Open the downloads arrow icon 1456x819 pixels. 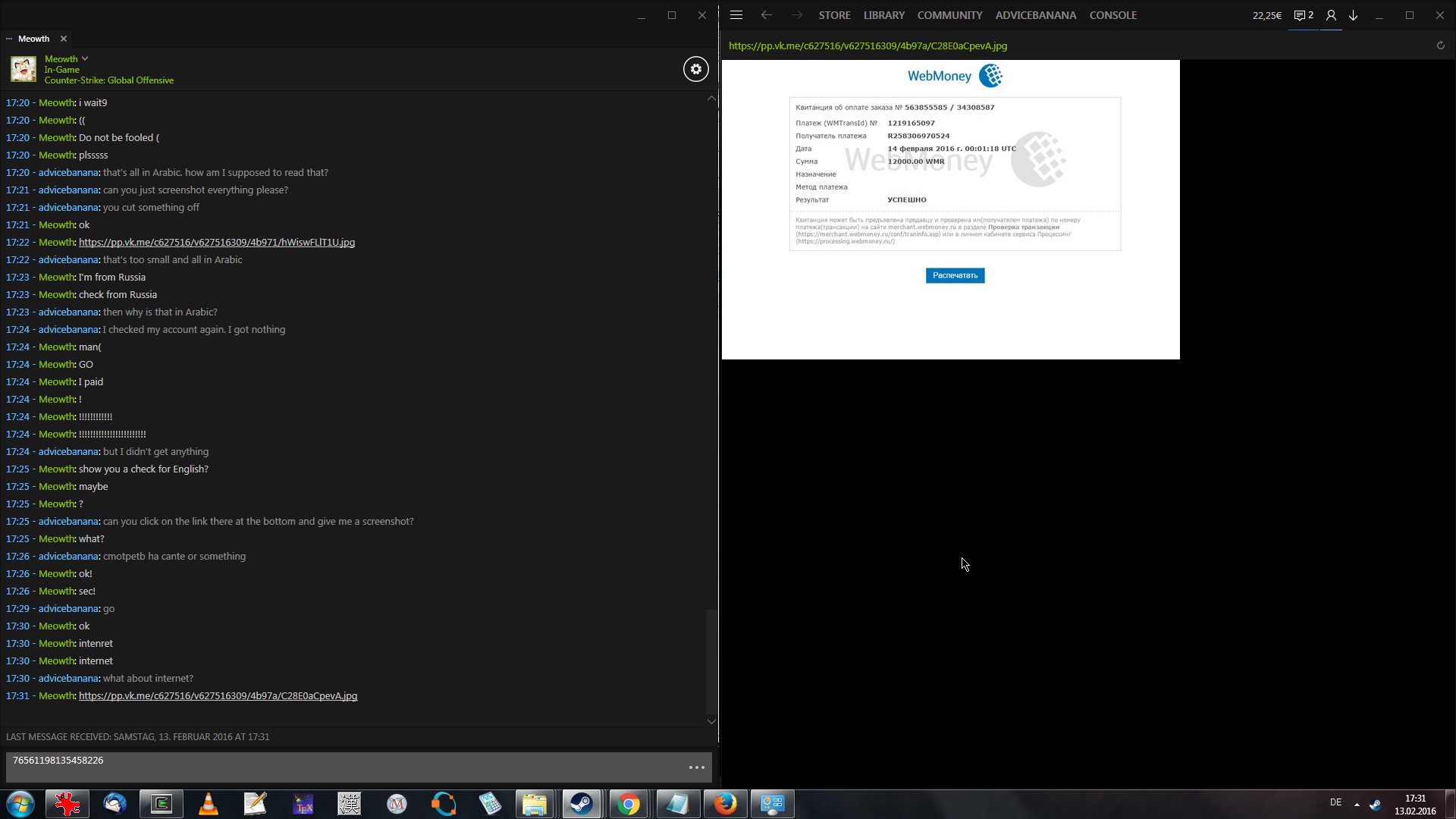[x=1353, y=15]
